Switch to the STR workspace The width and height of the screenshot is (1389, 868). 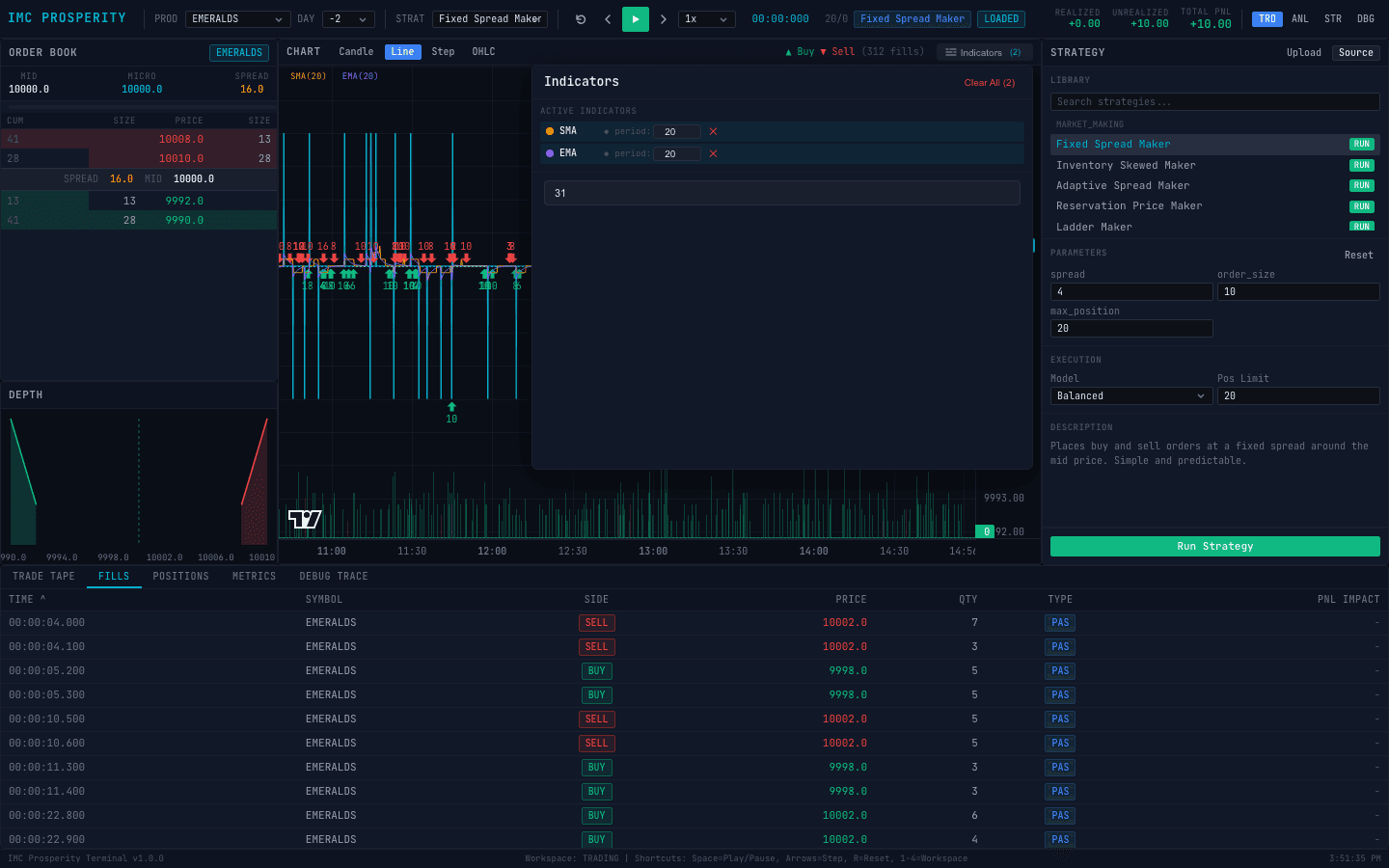pos(1333,19)
